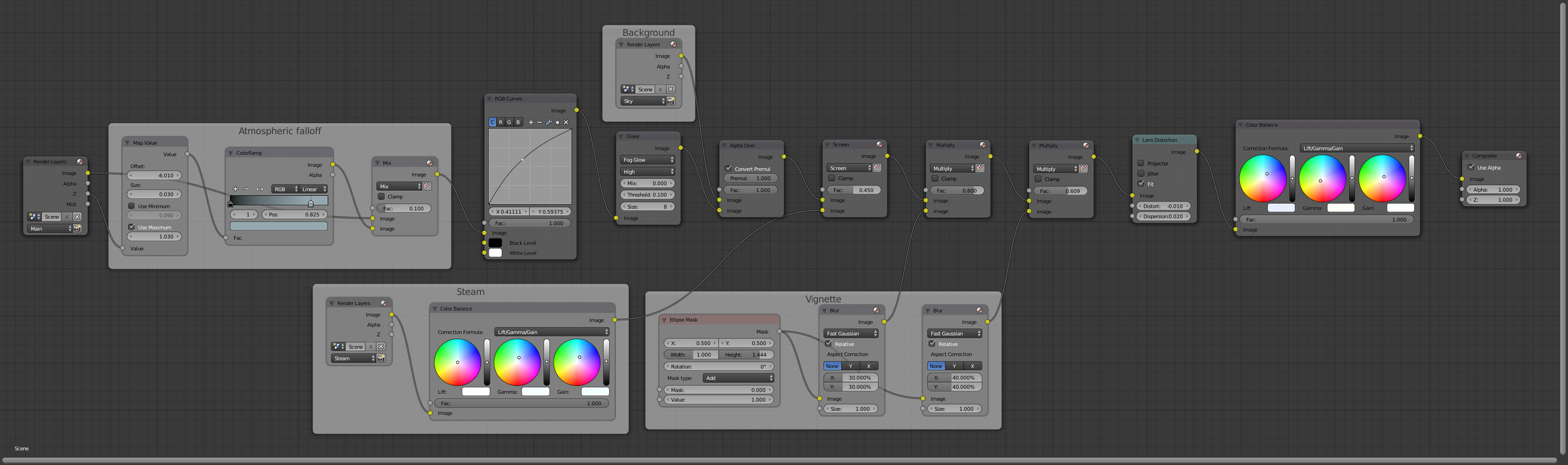Screen dimensions: 1568x465
Task: Toggle preview sphere on Screen node header
Action: [x=879, y=145]
